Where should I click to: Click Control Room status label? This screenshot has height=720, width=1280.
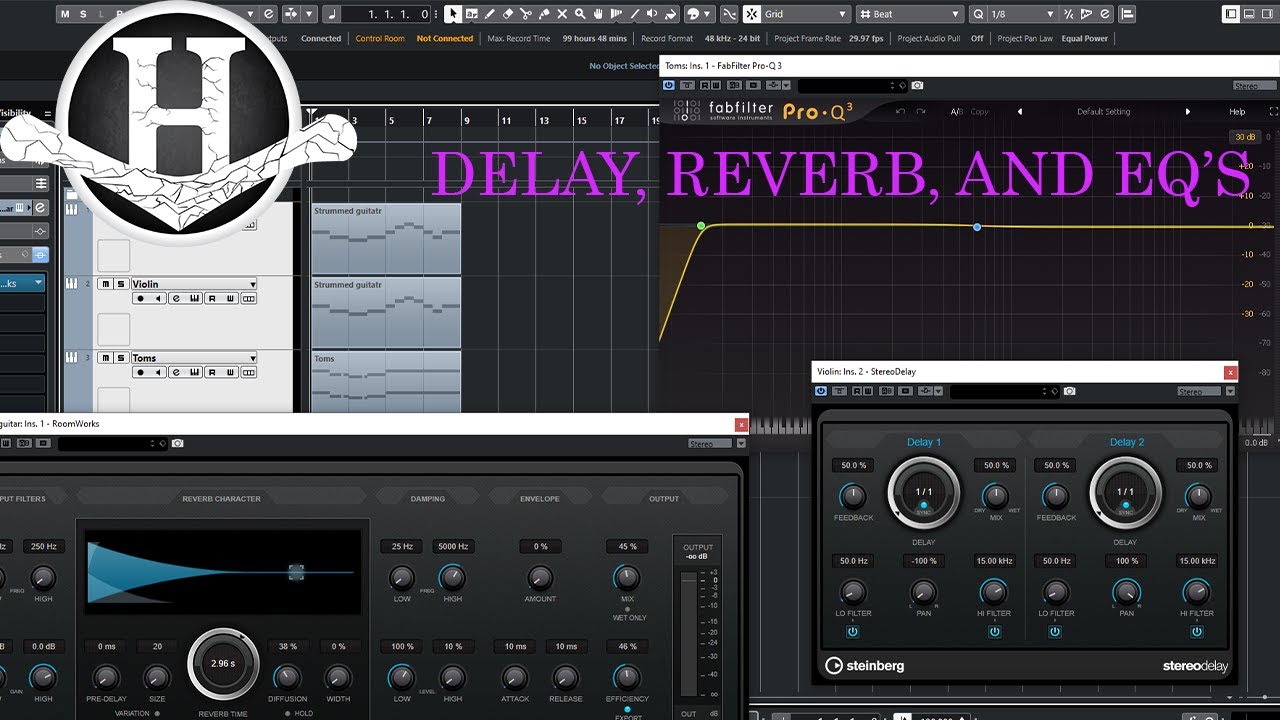pos(380,38)
